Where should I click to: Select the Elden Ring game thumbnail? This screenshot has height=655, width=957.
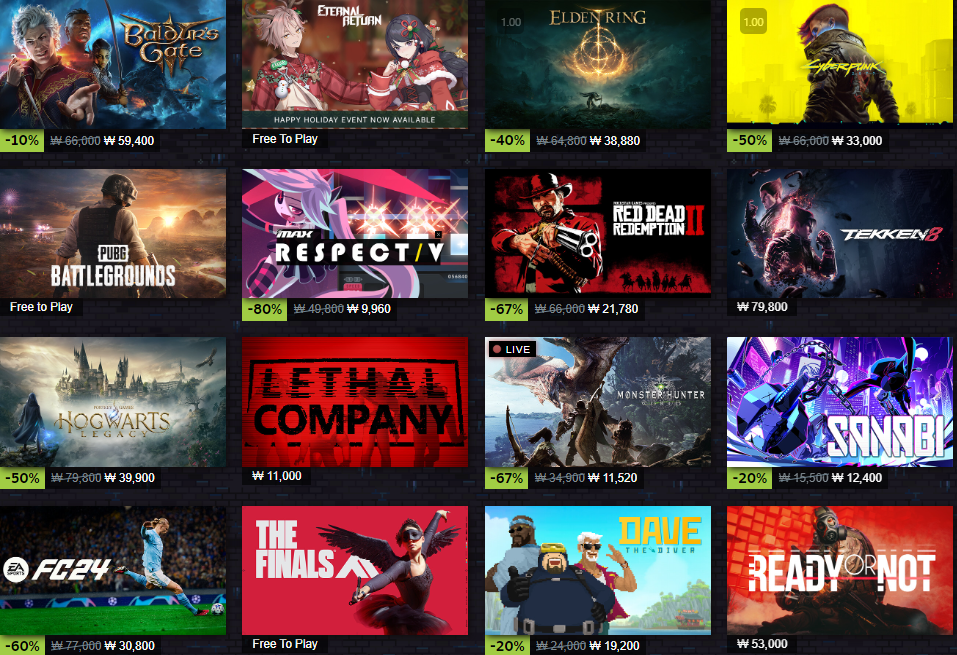(598, 64)
